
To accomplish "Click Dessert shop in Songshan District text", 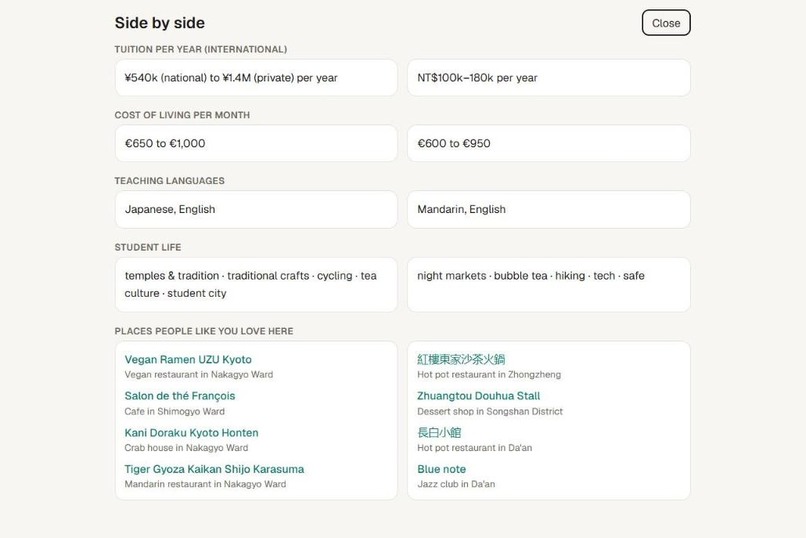I will 490,412.
